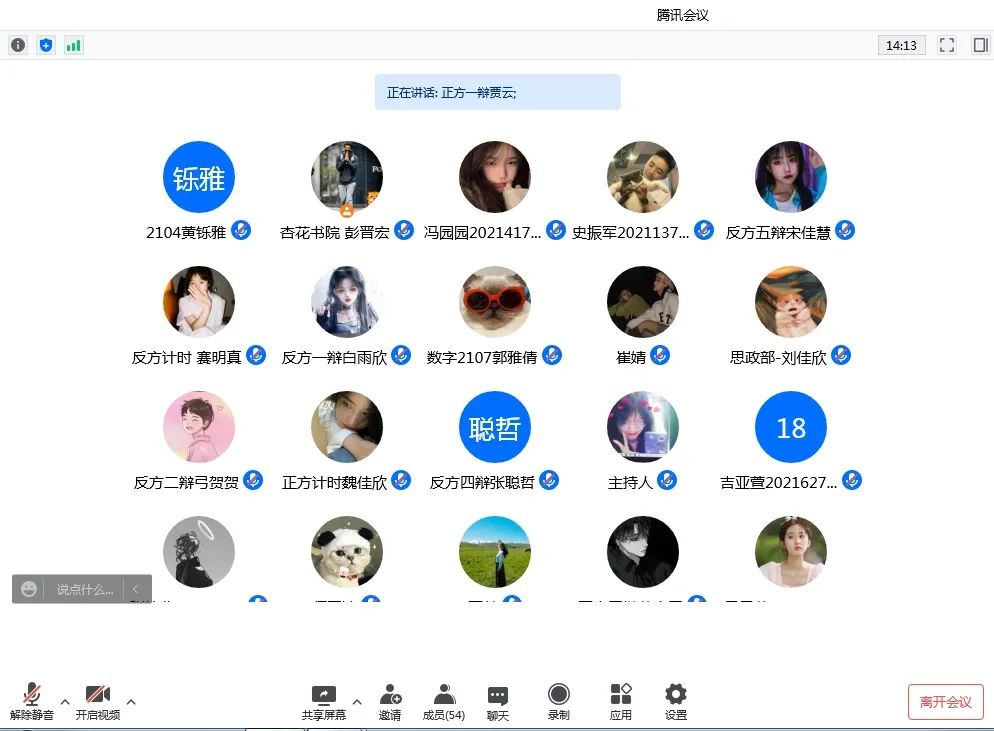Click the mic icon next to 主持人
Viewport: 994px width, 731px height.
(x=667, y=480)
